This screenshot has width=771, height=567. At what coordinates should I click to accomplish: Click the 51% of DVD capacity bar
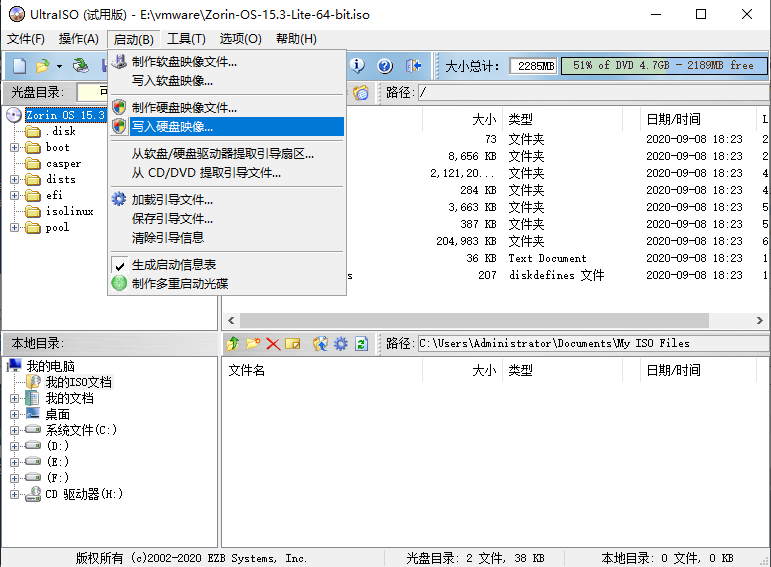[664, 65]
